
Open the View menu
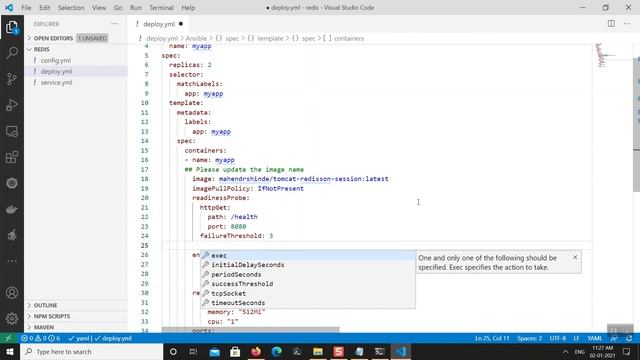pos(99,7)
